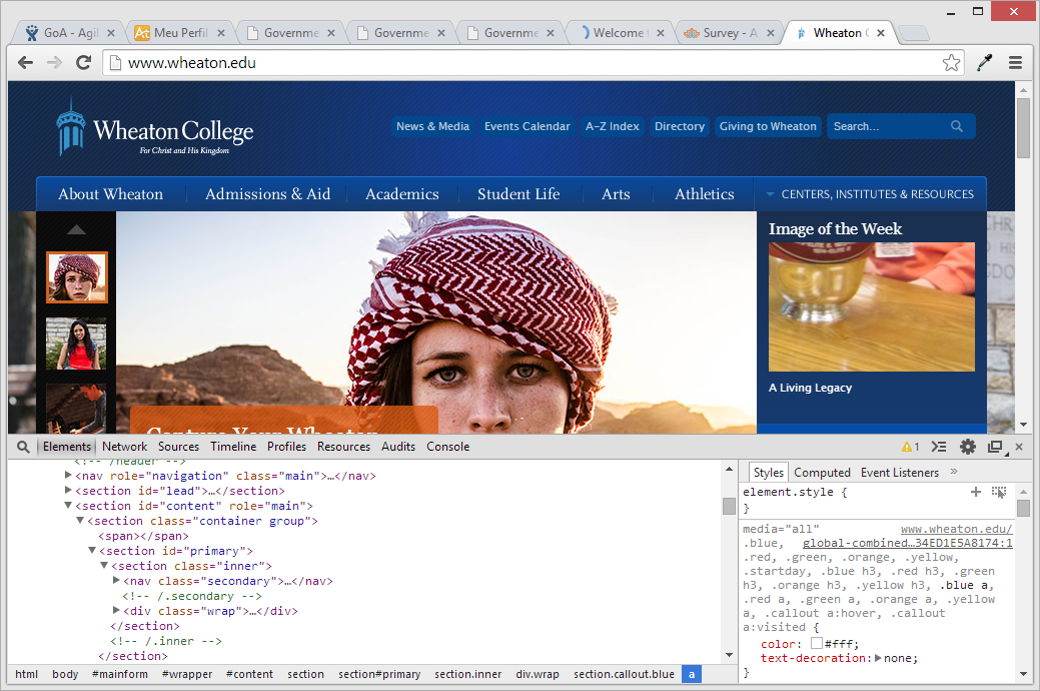Viewport: 1040px width, 691px height.
Task: Open the Computed styles tab
Action: click(822, 472)
